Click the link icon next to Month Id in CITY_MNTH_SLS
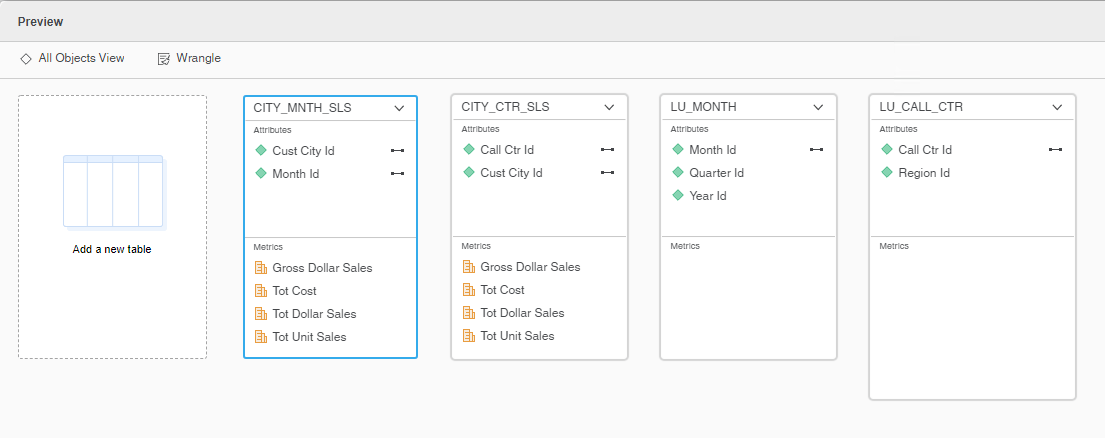This screenshot has height=438, width=1105. click(x=397, y=173)
